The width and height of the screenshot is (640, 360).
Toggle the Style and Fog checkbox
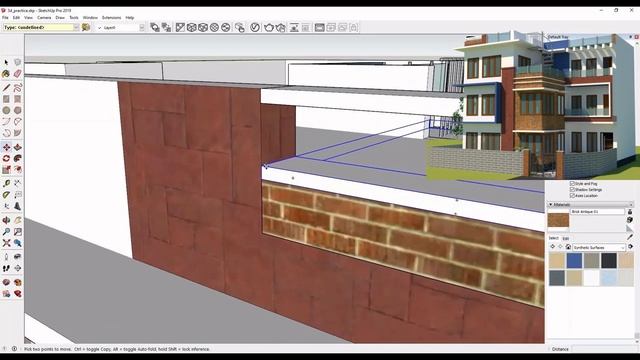click(x=572, y=184)
